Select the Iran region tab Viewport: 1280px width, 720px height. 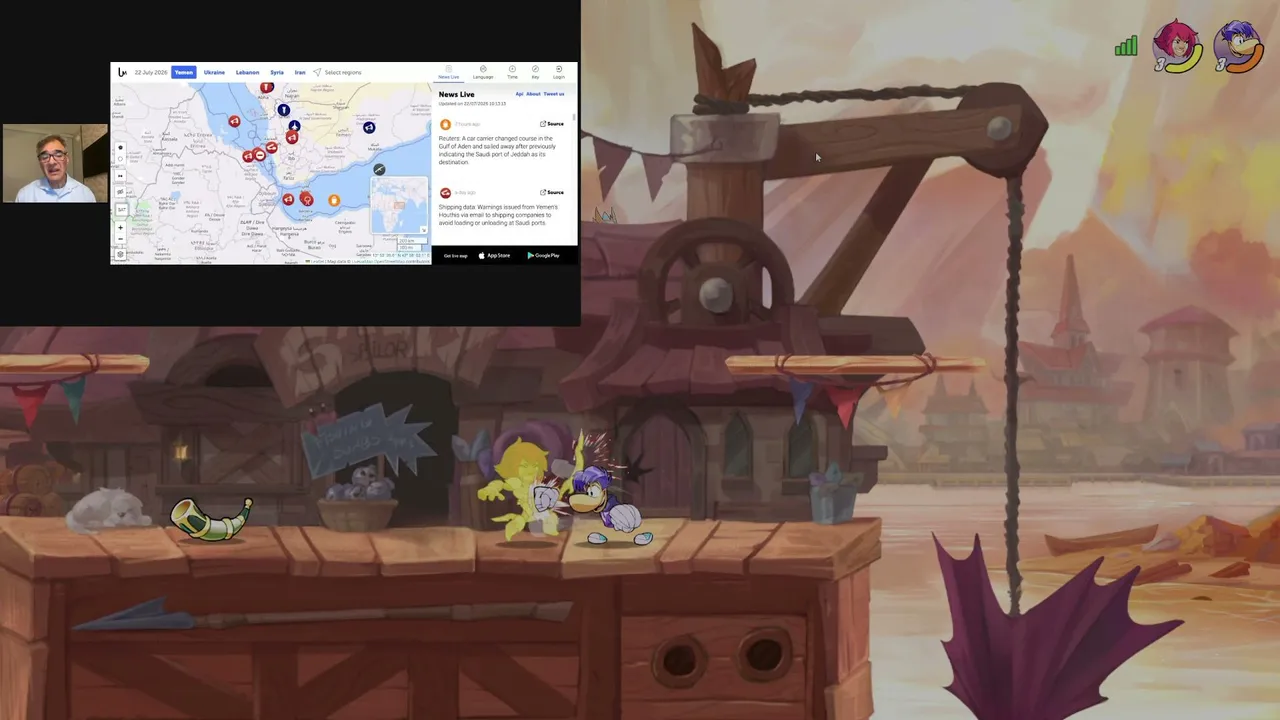point(300,72)
